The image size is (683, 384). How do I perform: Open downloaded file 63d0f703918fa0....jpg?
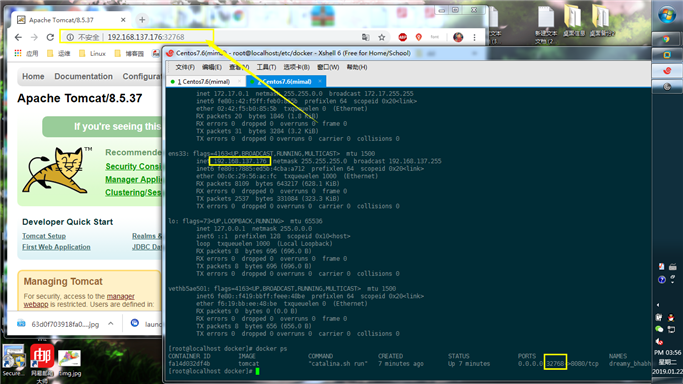59,324
